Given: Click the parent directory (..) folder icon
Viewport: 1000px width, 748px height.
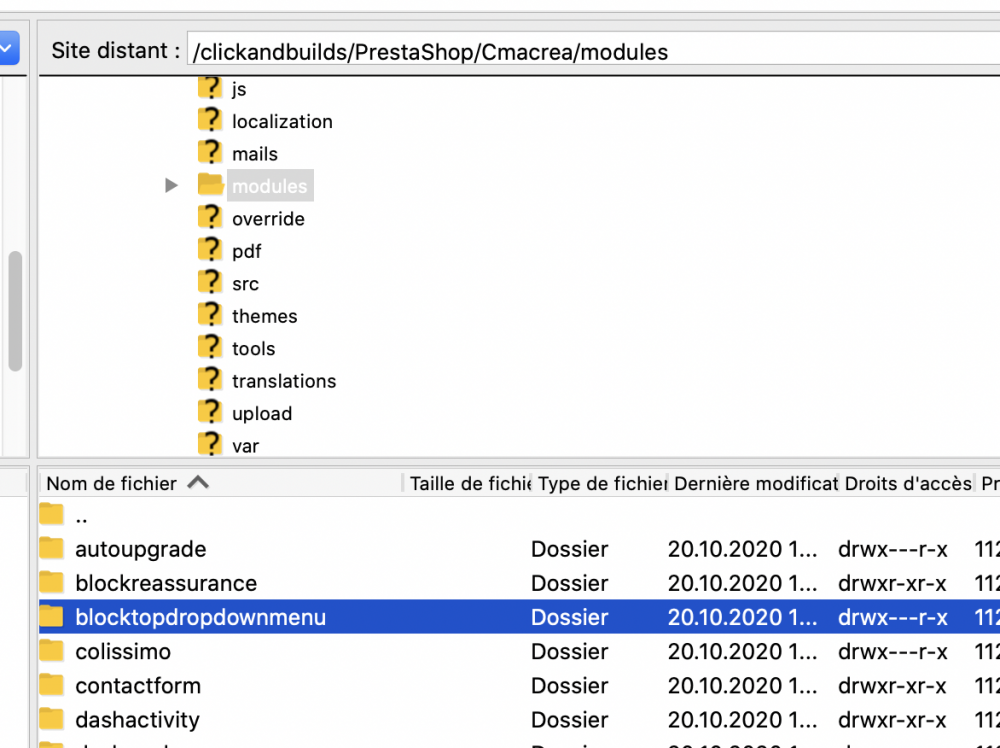Looking at the screenshot, I should click(x=52, y=516).
